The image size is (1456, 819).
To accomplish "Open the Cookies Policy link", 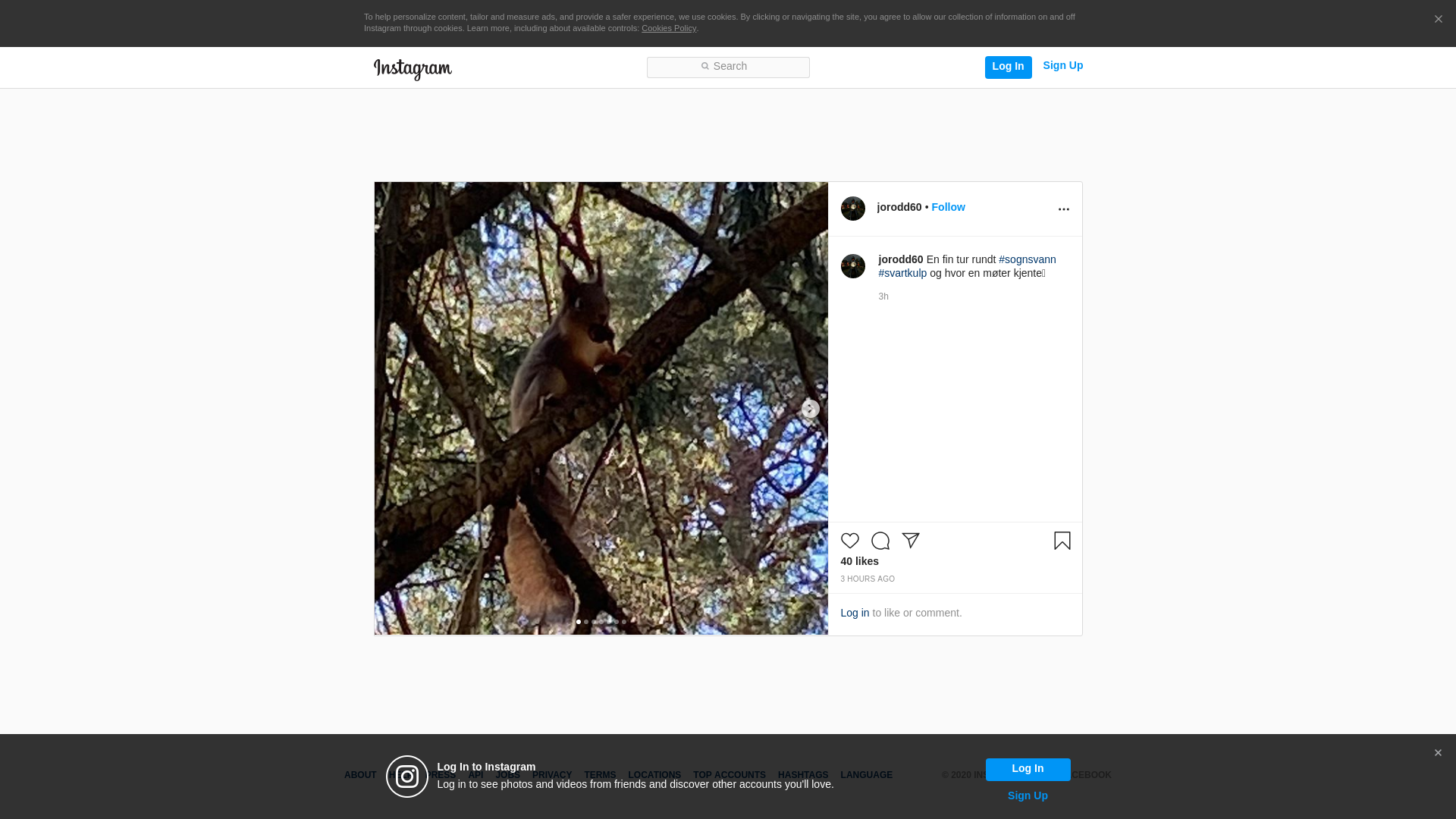I will click(x=669, y=28).
